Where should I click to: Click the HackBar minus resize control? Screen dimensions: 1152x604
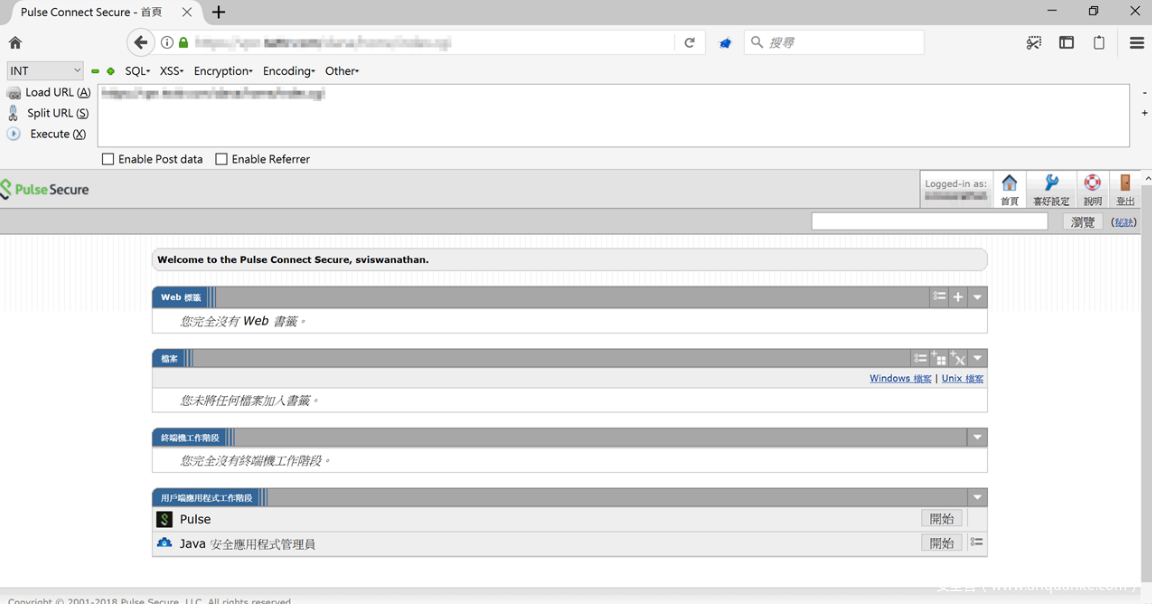coord(1144,93)
